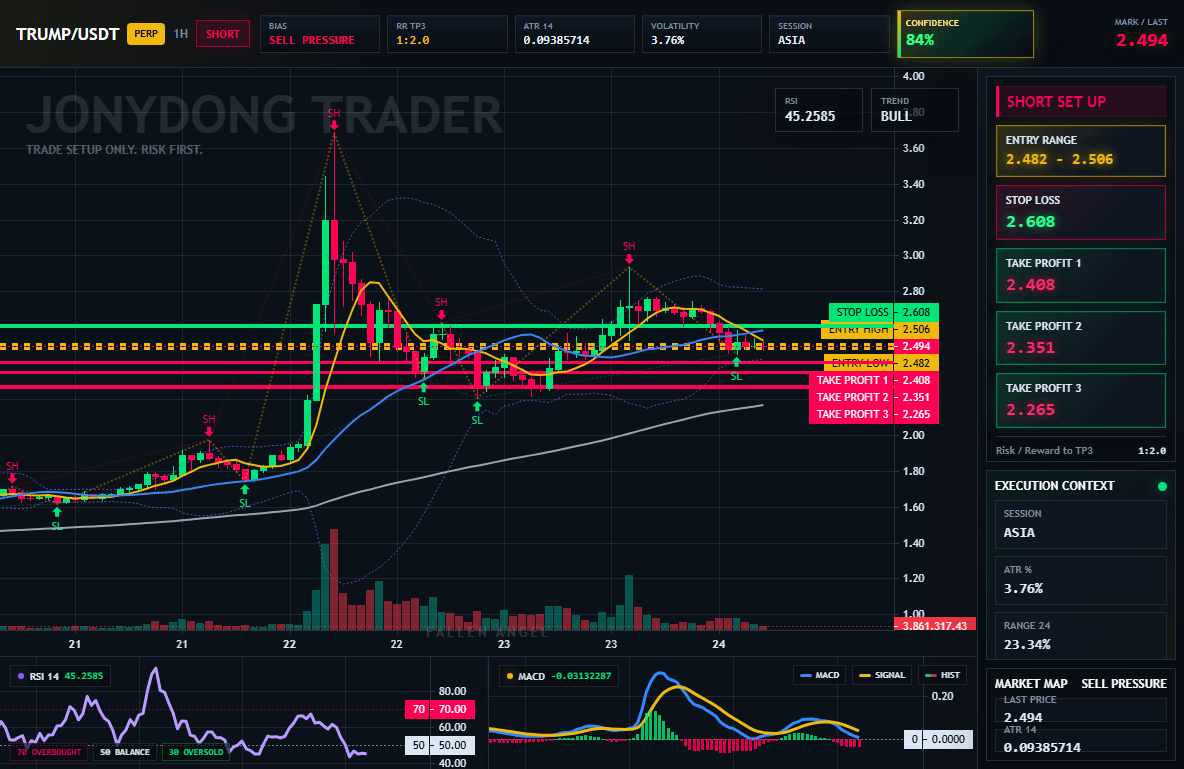Click the lowest SL swing-low marker near 1.50
Image resolution: width=1184 pixels, height=769 pixels.
pos(57,519)
